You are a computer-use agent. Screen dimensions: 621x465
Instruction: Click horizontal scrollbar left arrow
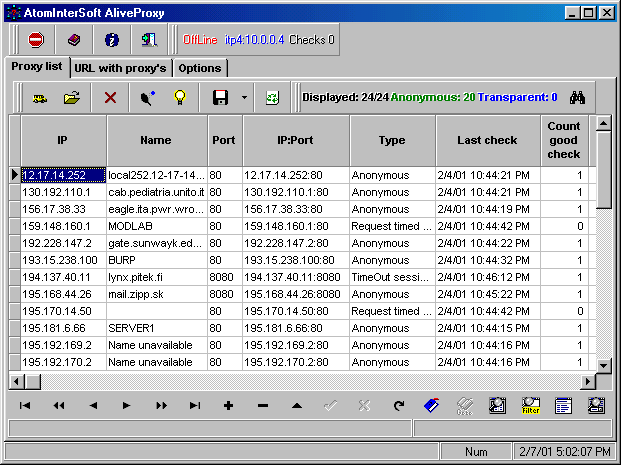16,381
